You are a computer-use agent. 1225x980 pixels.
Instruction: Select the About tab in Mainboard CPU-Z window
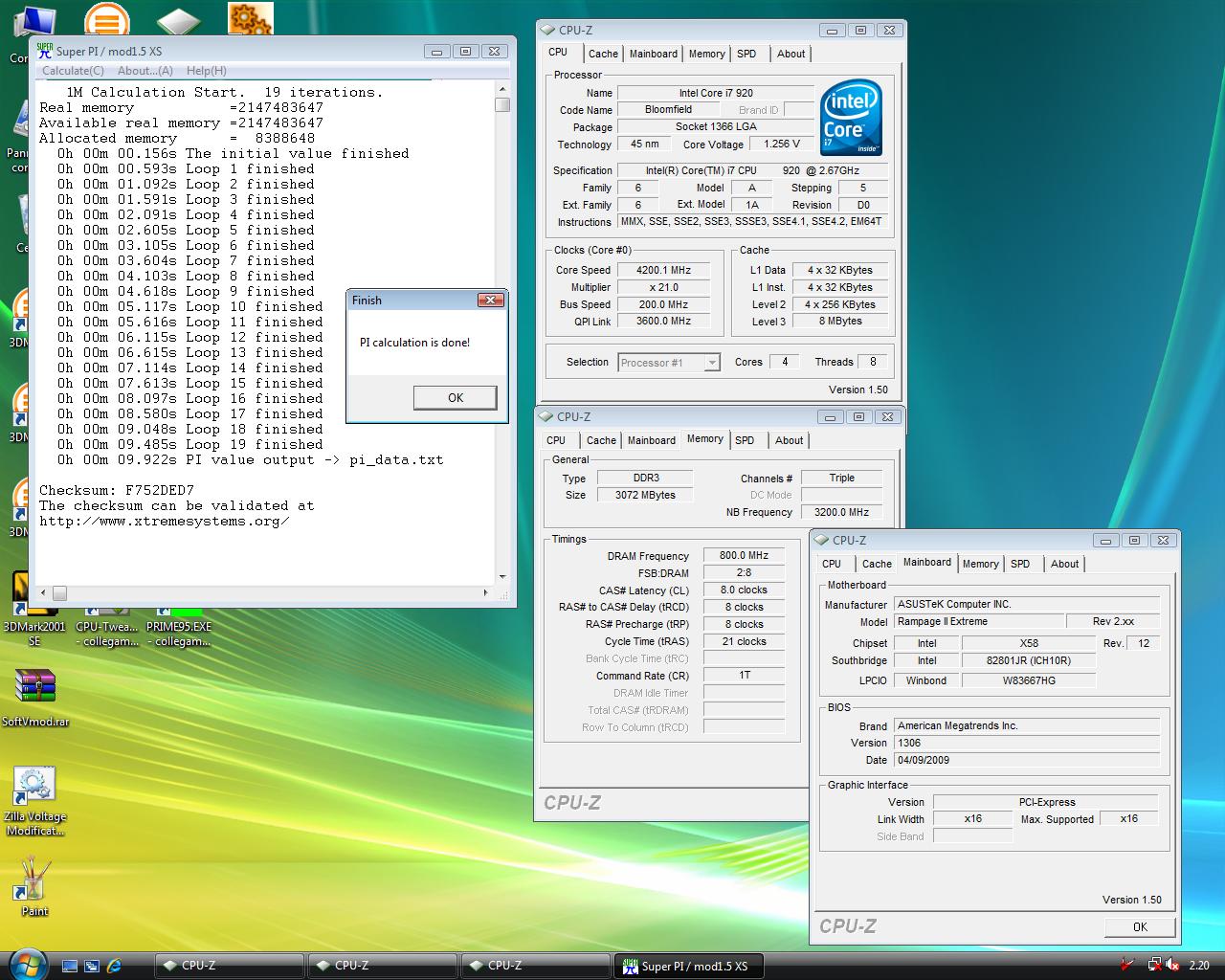click(1064, 564)
